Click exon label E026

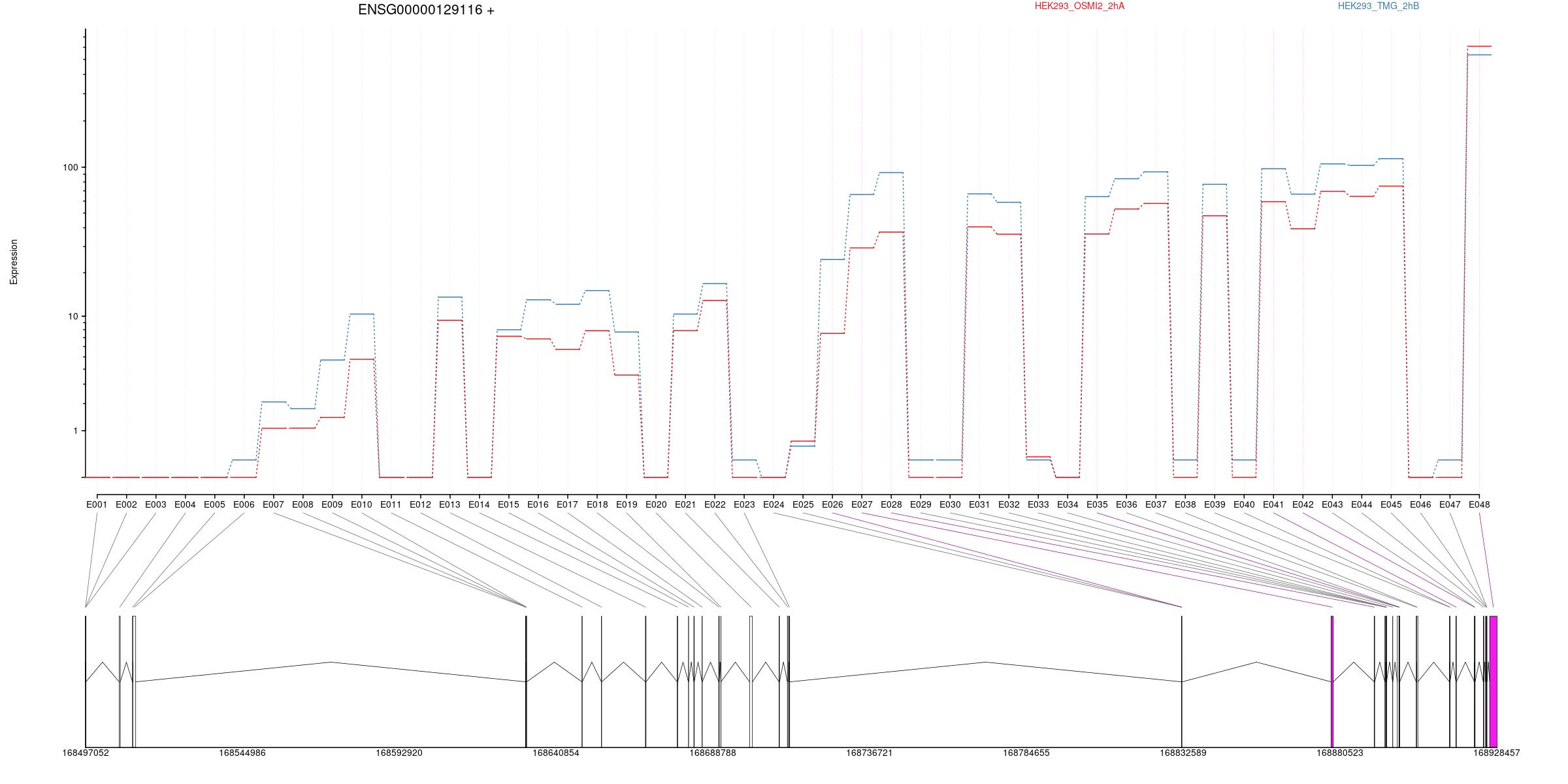(832, 504)
